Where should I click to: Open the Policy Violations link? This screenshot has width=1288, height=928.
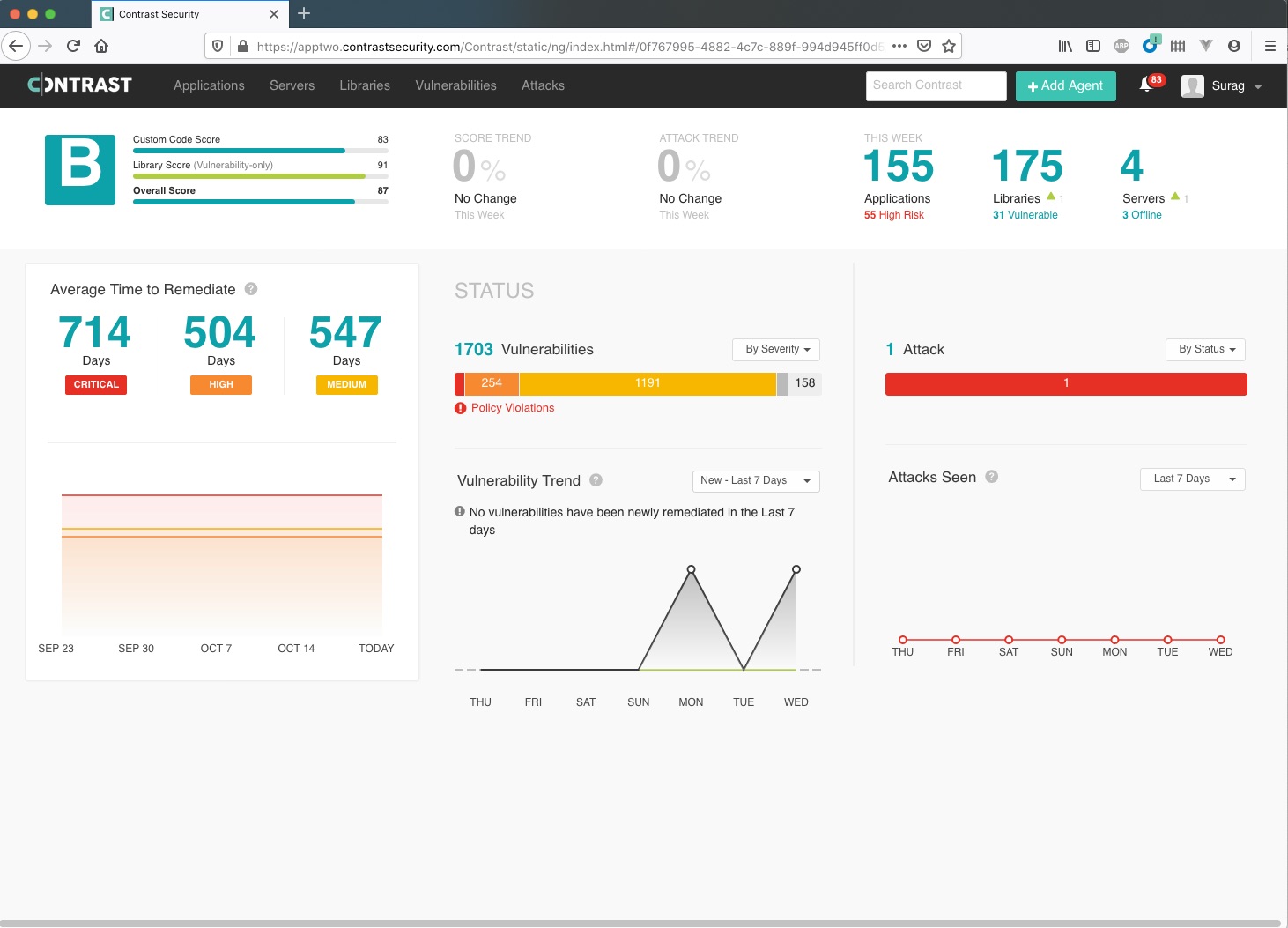tap(512, 408)
